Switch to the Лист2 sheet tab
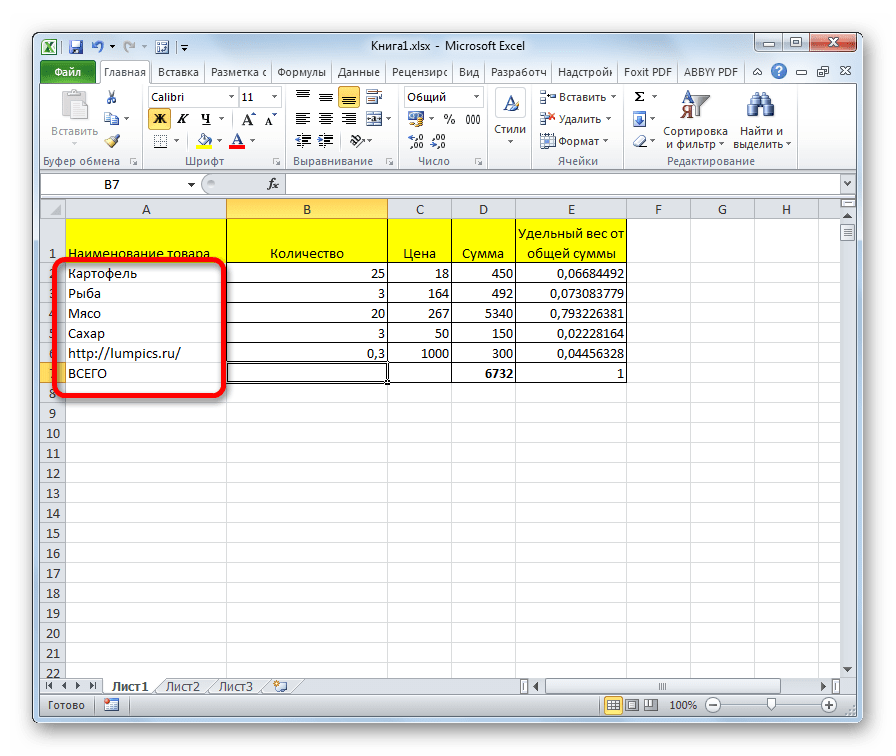This screenshot has width=896, height=756. click(x=182, y=687)
